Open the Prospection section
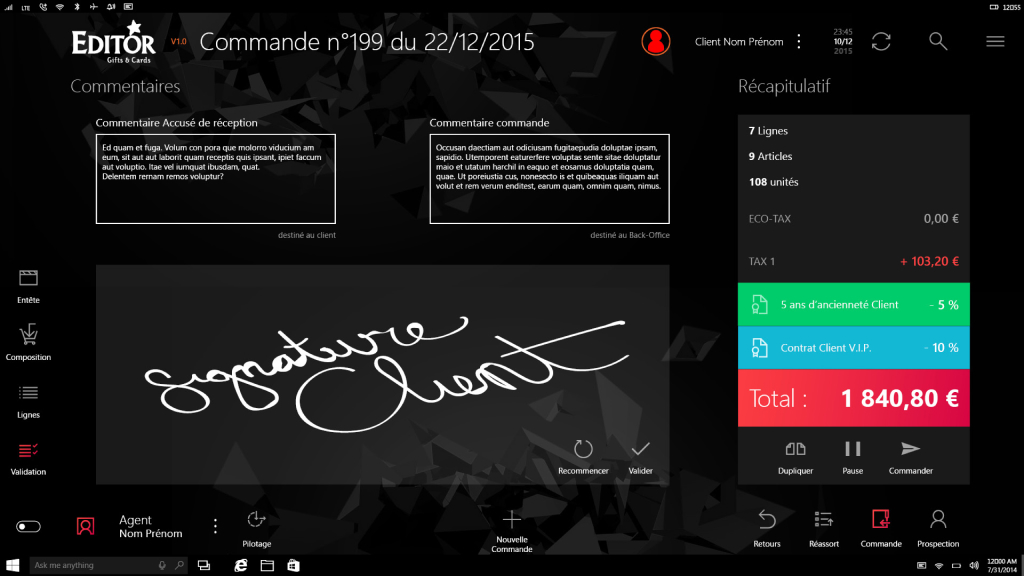Image resolution: width=1024 pixels, height=576 pixels. point(938,521)
